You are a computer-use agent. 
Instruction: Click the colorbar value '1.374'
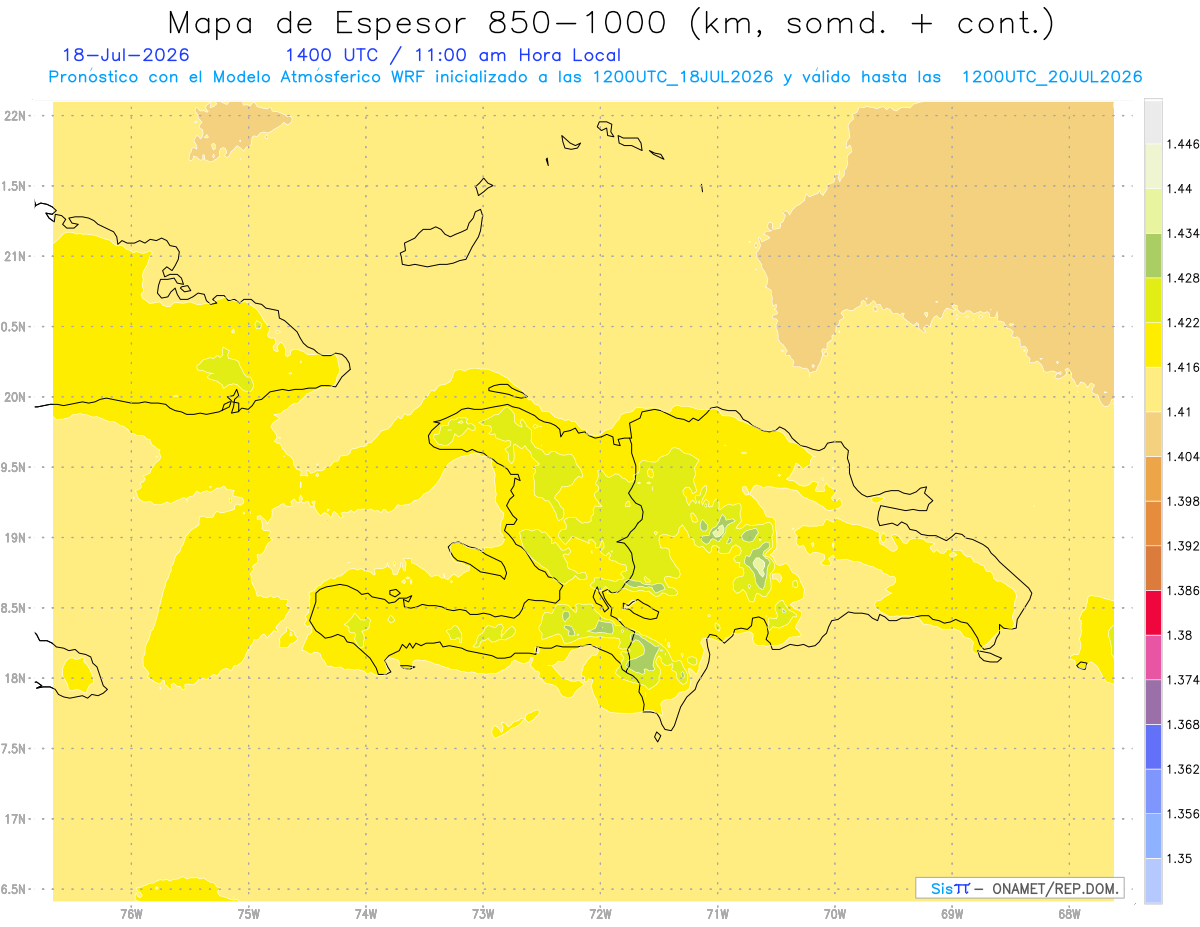click(1184, 680)
